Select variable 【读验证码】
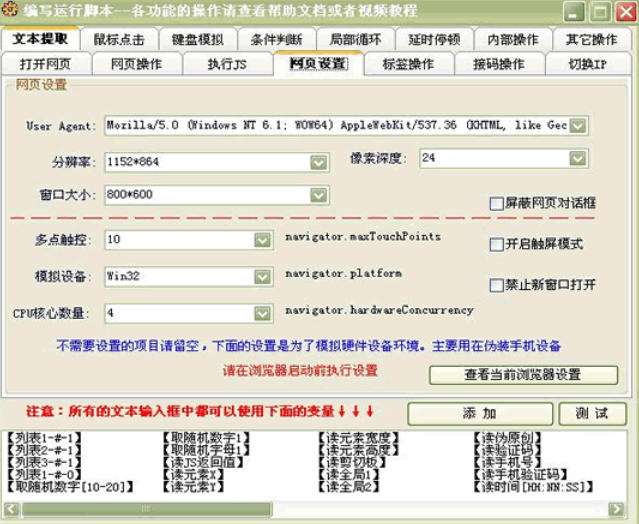Screen dimensions: 639x524 point(508,450)
